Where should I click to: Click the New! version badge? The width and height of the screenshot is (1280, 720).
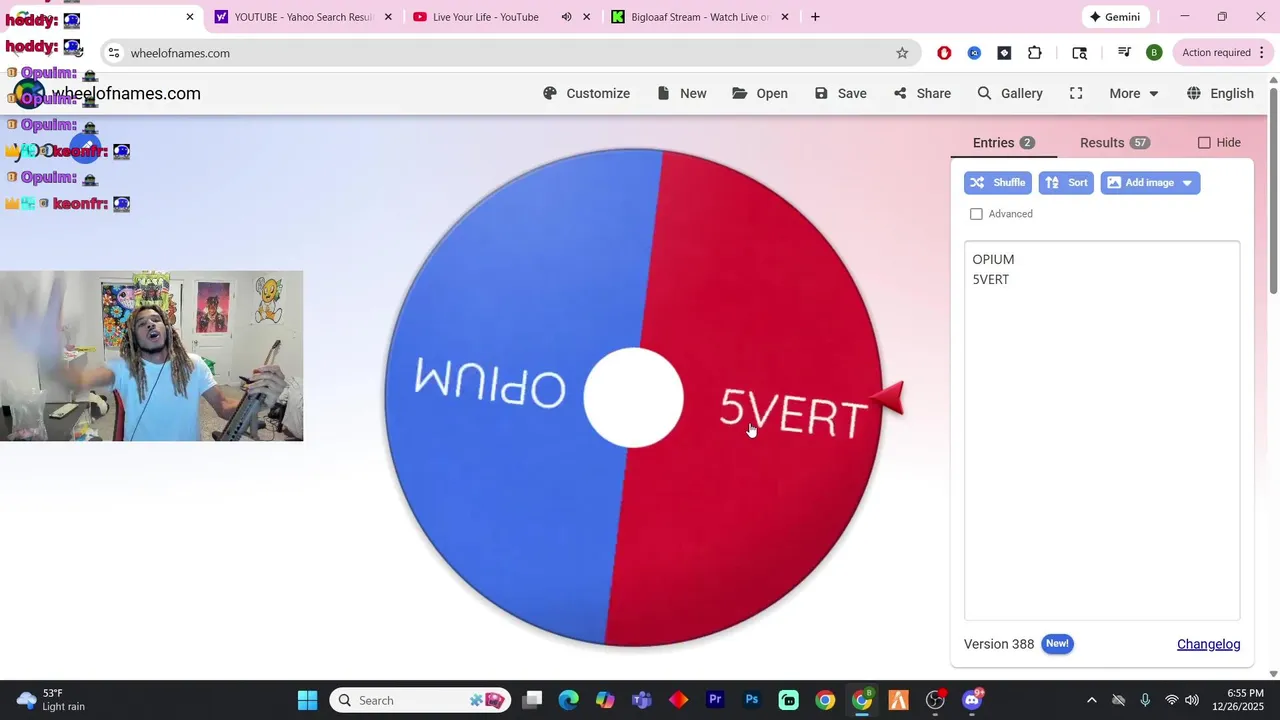coord(1057,644)
